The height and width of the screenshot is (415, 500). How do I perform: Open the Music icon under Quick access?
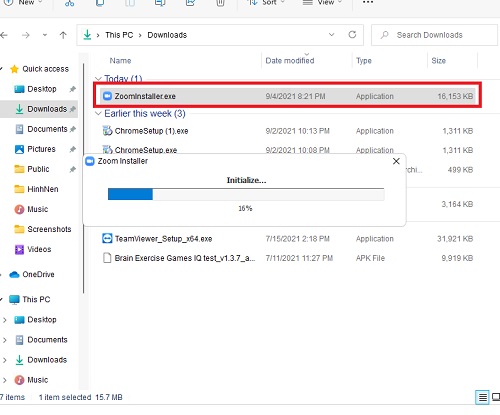click(19, 209)
